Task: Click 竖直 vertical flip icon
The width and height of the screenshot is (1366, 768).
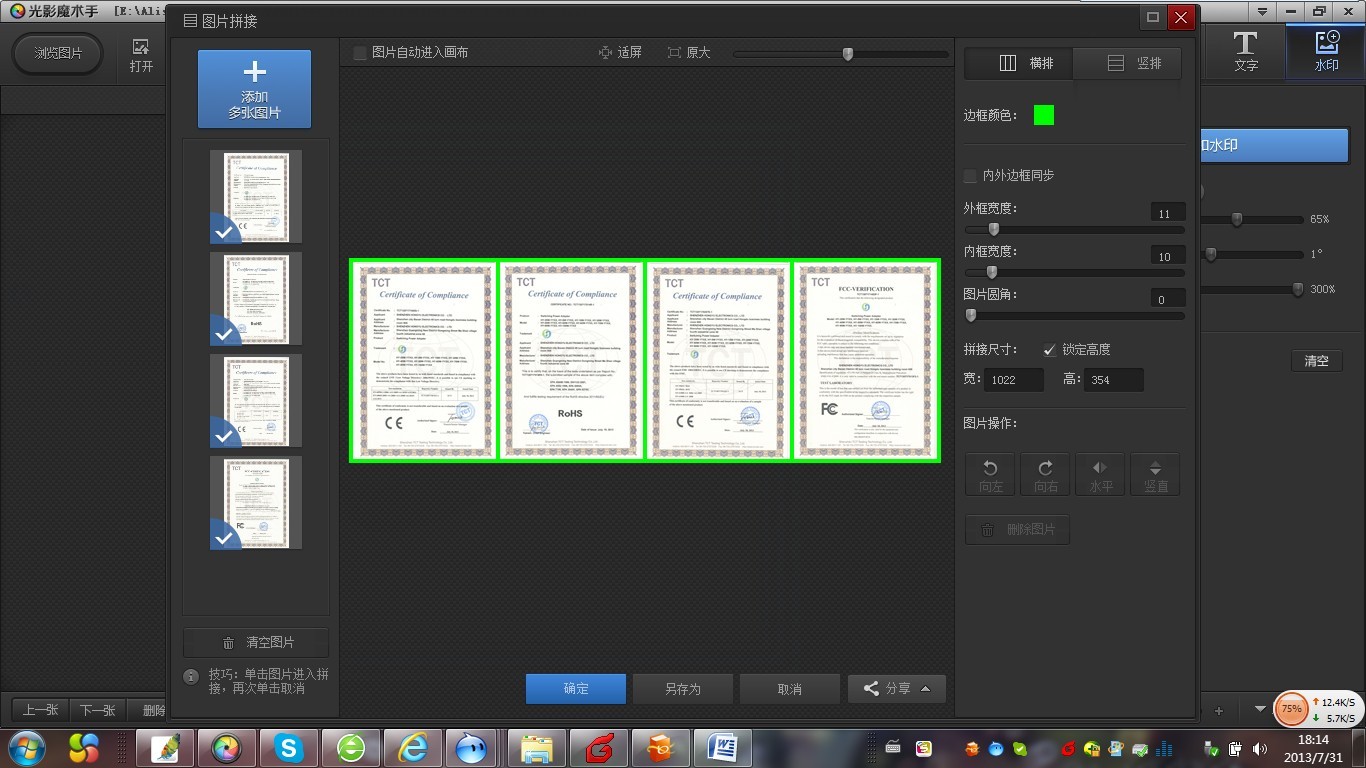Action: pos(1155,475)
